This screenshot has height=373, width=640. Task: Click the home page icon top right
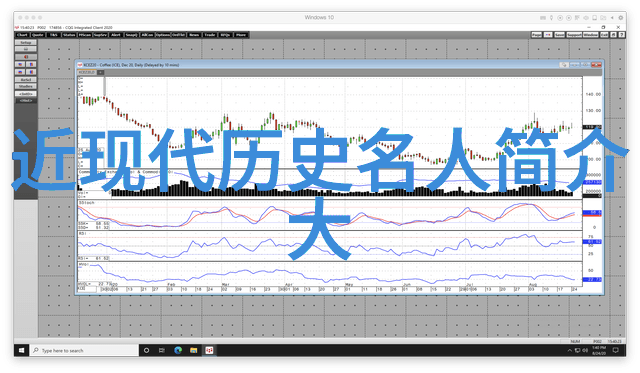pyautogui.click(x=613, y=35)
